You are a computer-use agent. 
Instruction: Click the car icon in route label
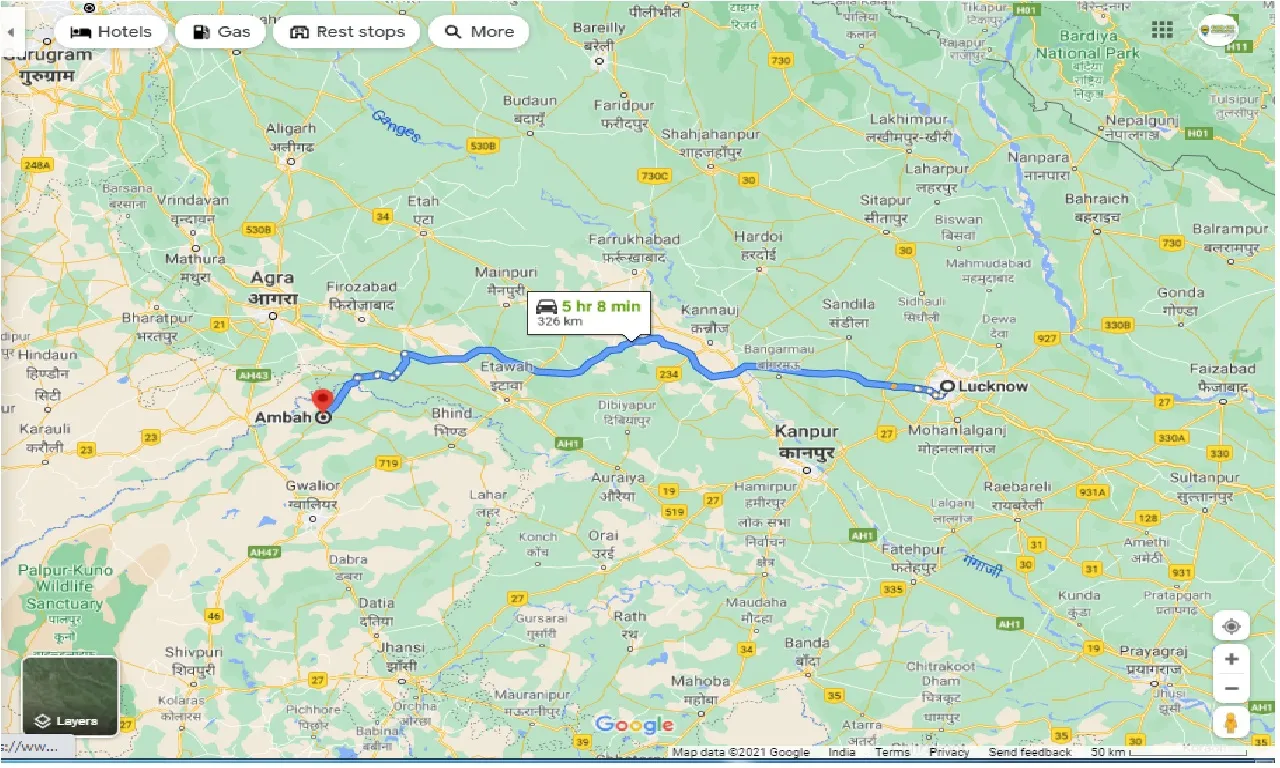tap(547, 306)
